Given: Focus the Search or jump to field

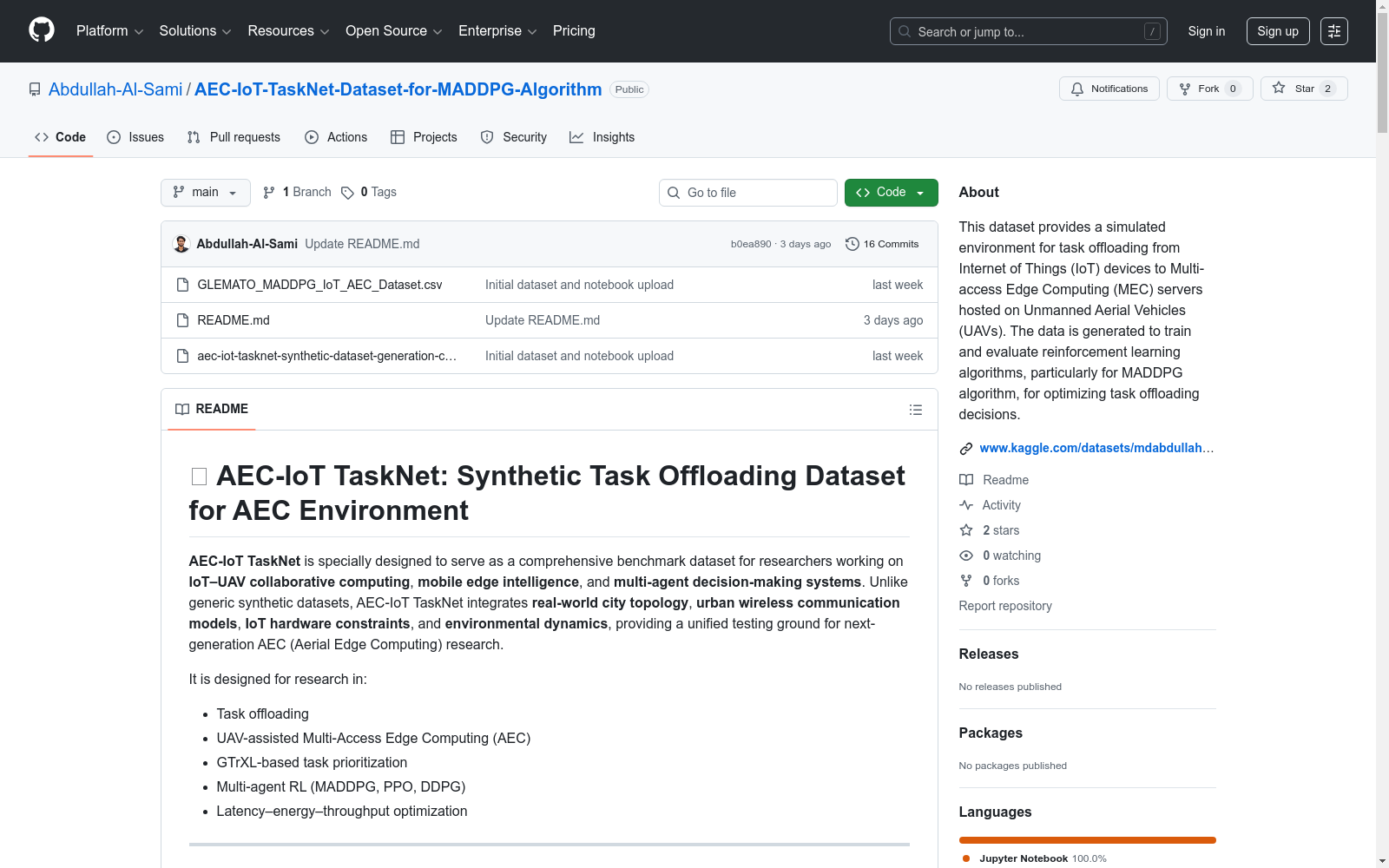Looking at the screenshot, I should click(x=1029, y=31).
